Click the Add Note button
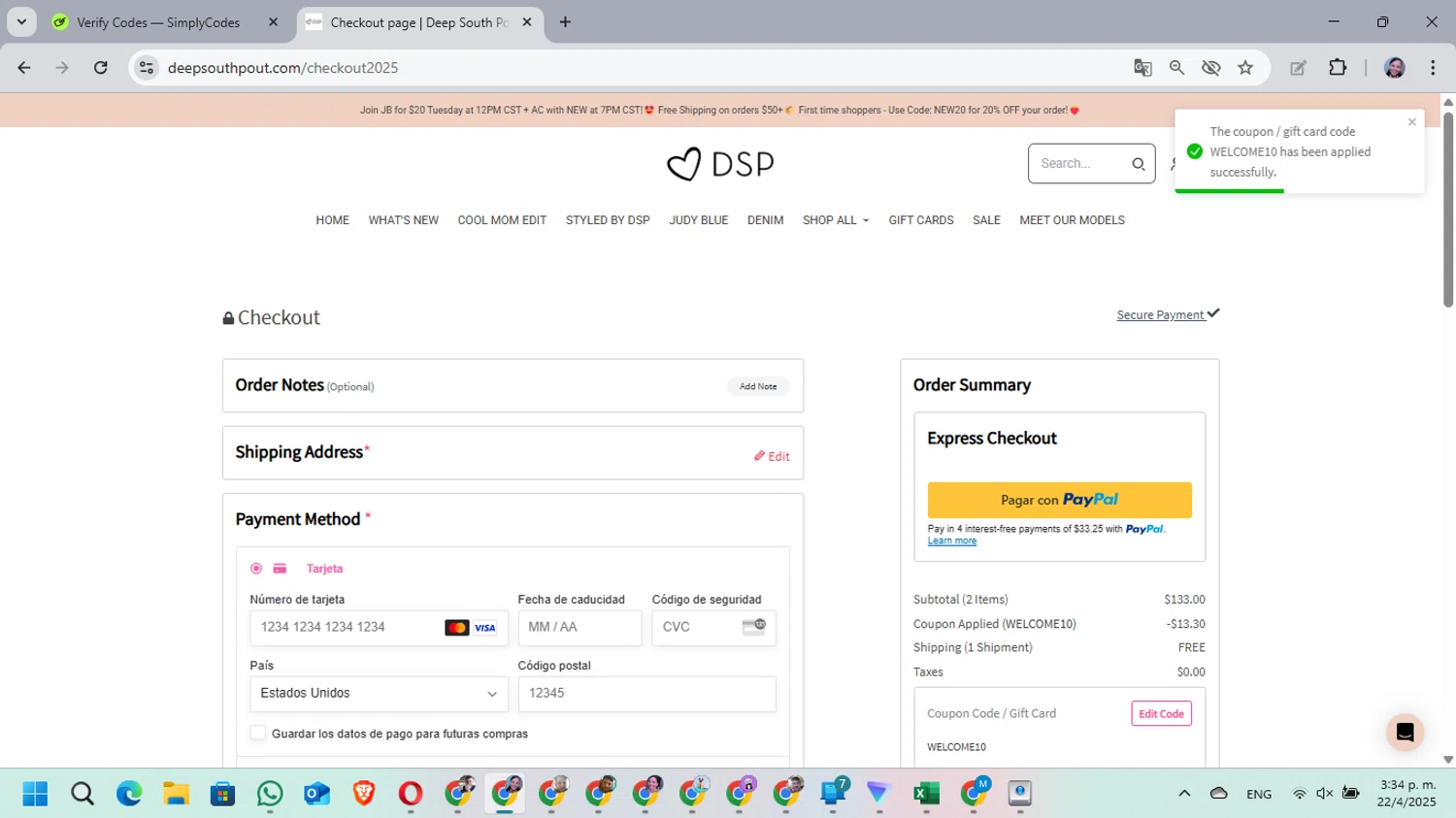Screen dimensions: 1456x818 coord(758,386)
